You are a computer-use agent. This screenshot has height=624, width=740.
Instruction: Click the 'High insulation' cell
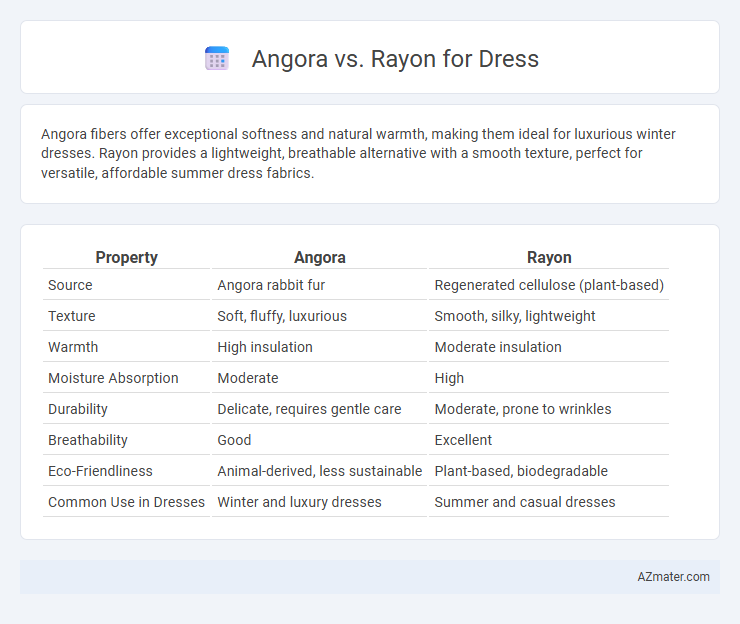coord(265,347)
